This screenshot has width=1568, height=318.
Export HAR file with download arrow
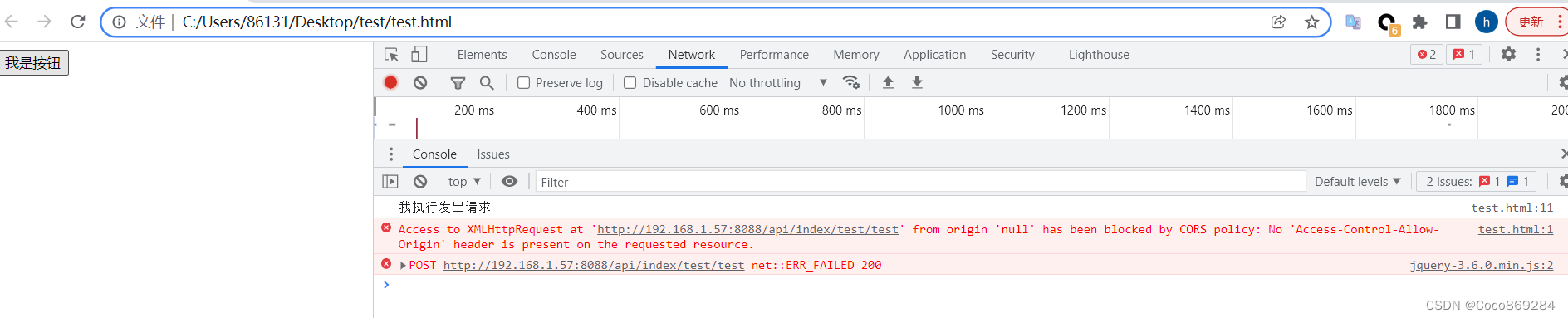[x=917, y=82]
